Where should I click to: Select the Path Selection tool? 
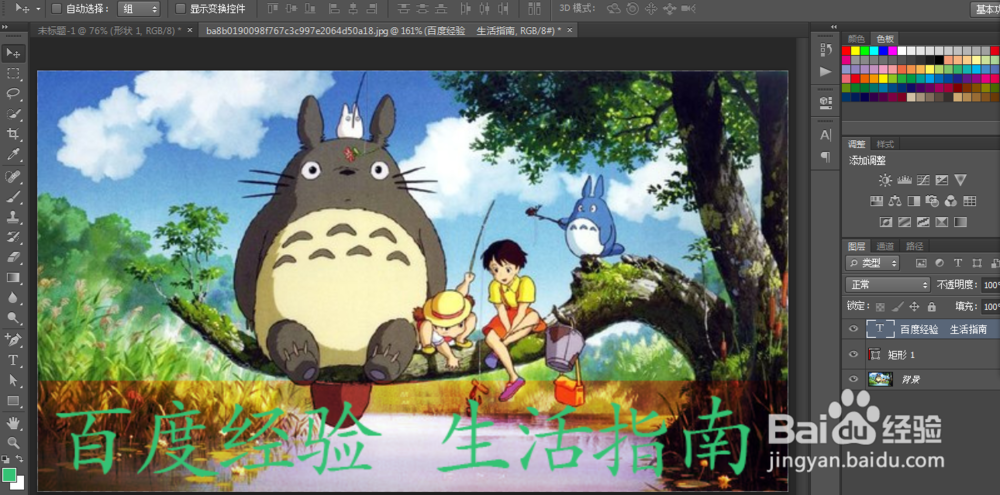pos(13,380)
